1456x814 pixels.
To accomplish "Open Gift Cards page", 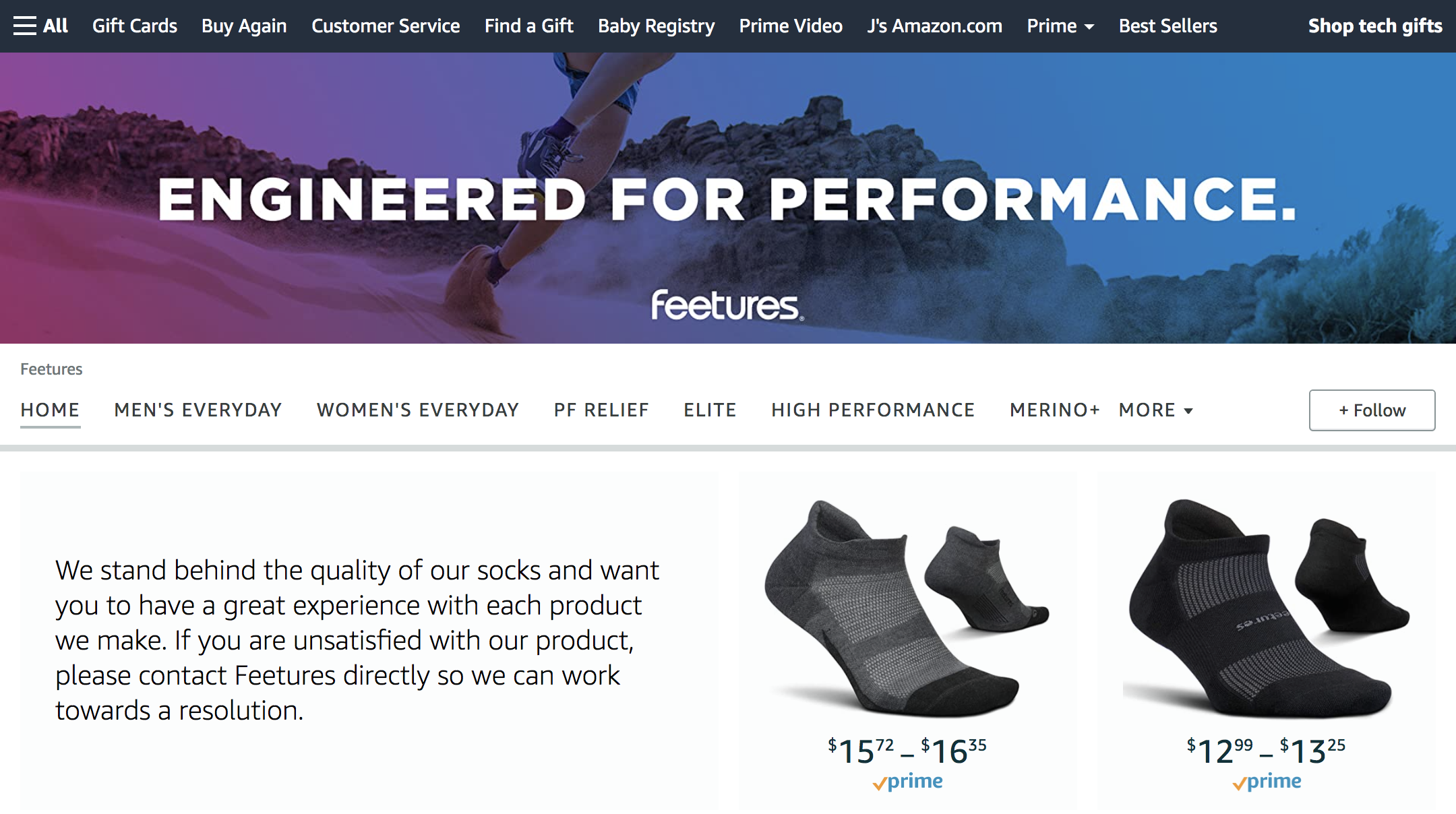I will 135,26.
